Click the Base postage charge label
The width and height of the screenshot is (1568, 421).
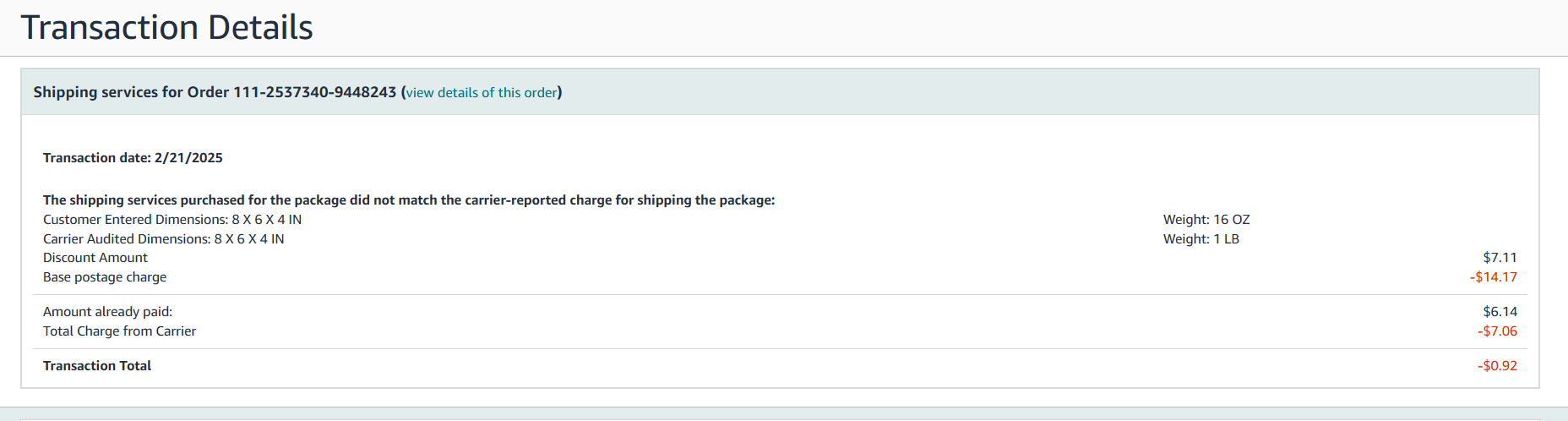tap(105, 277)
